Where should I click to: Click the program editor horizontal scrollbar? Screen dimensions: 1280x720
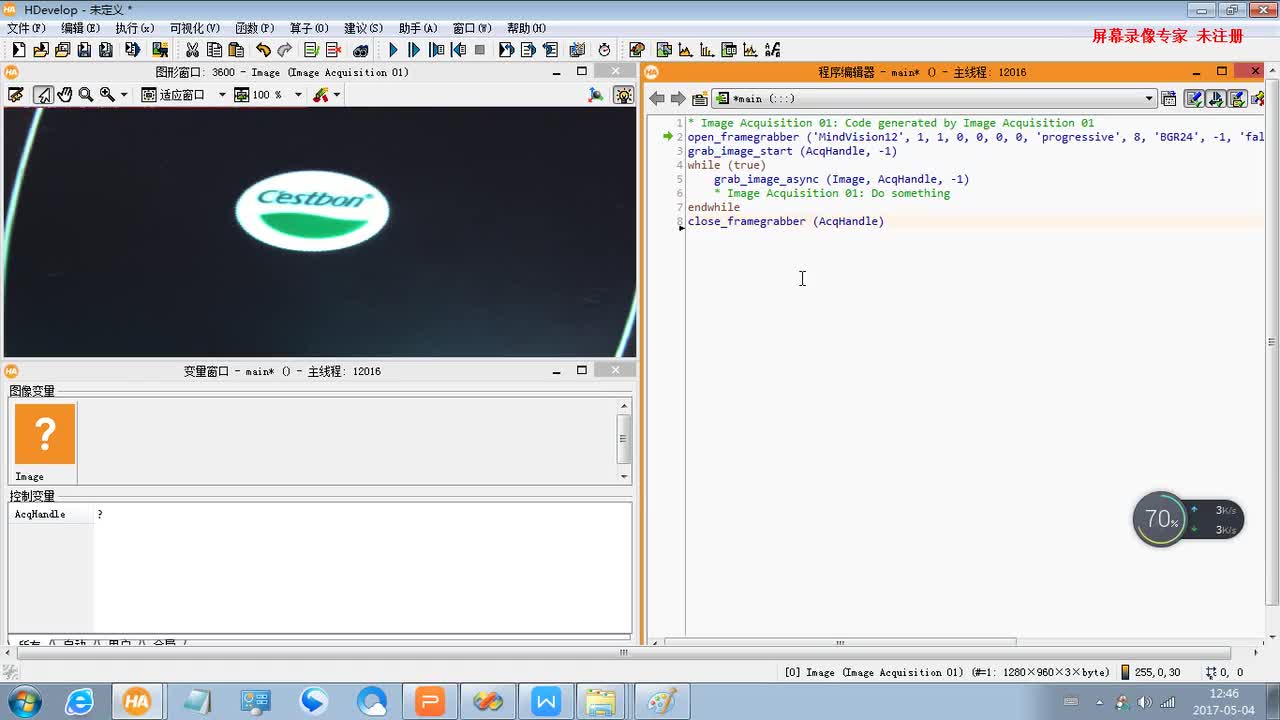[x=840, y=643]
